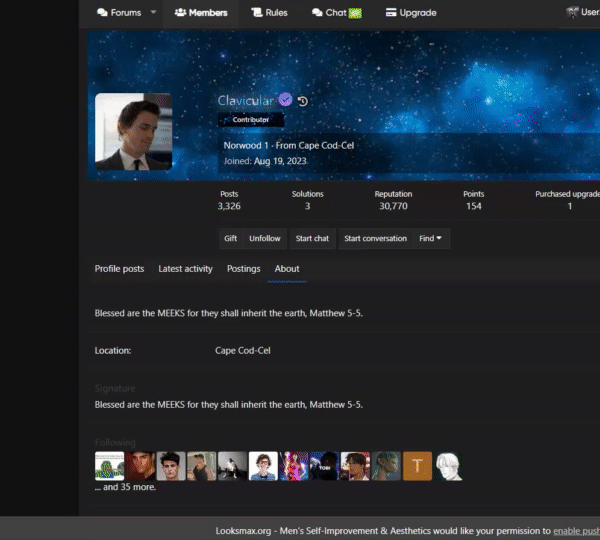Open the Chat room link
This screenshot has height=540, width=600.
tap(336, 13)
